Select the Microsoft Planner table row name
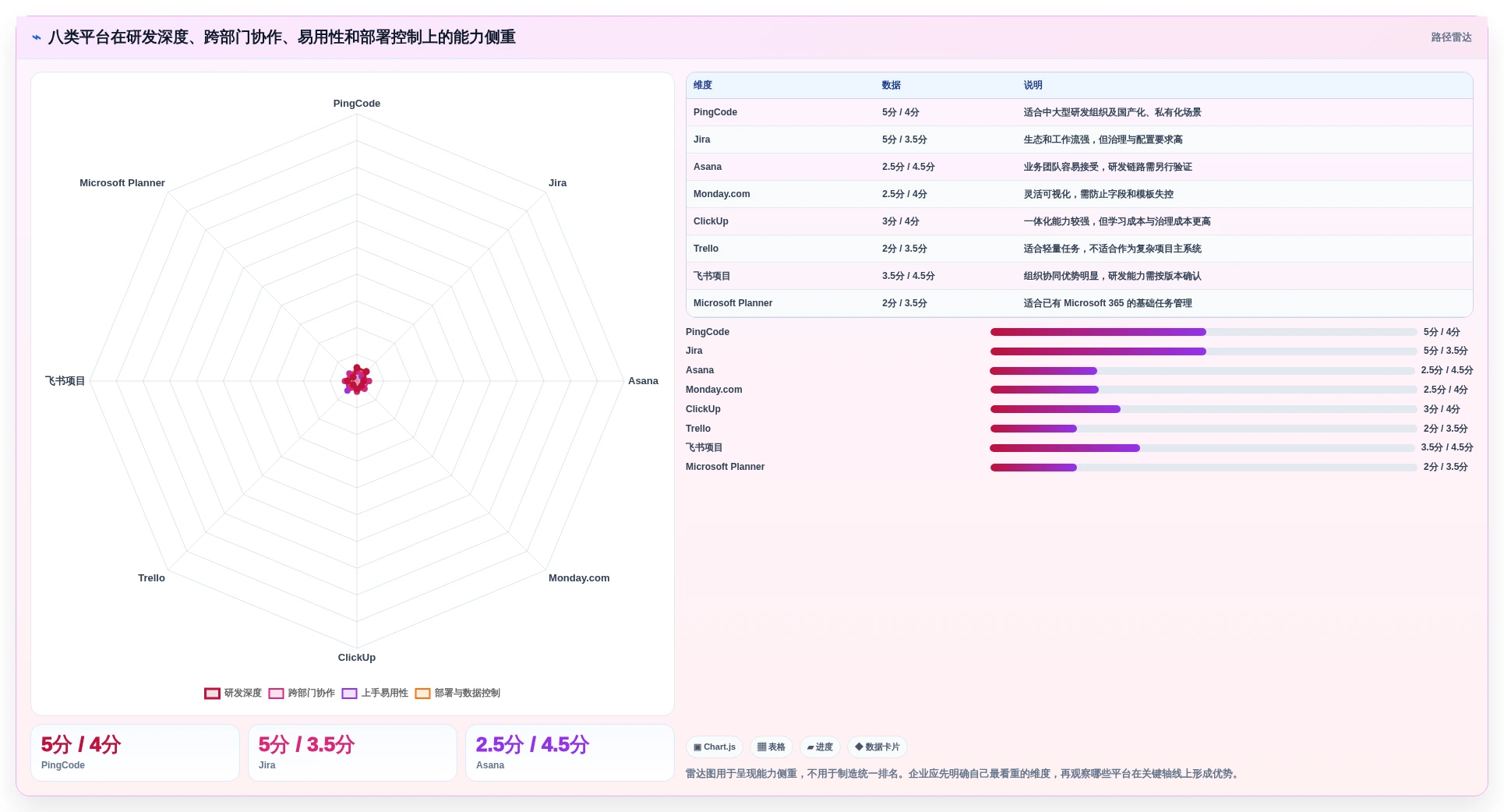The image size is (1504, 812). point(733,303)
